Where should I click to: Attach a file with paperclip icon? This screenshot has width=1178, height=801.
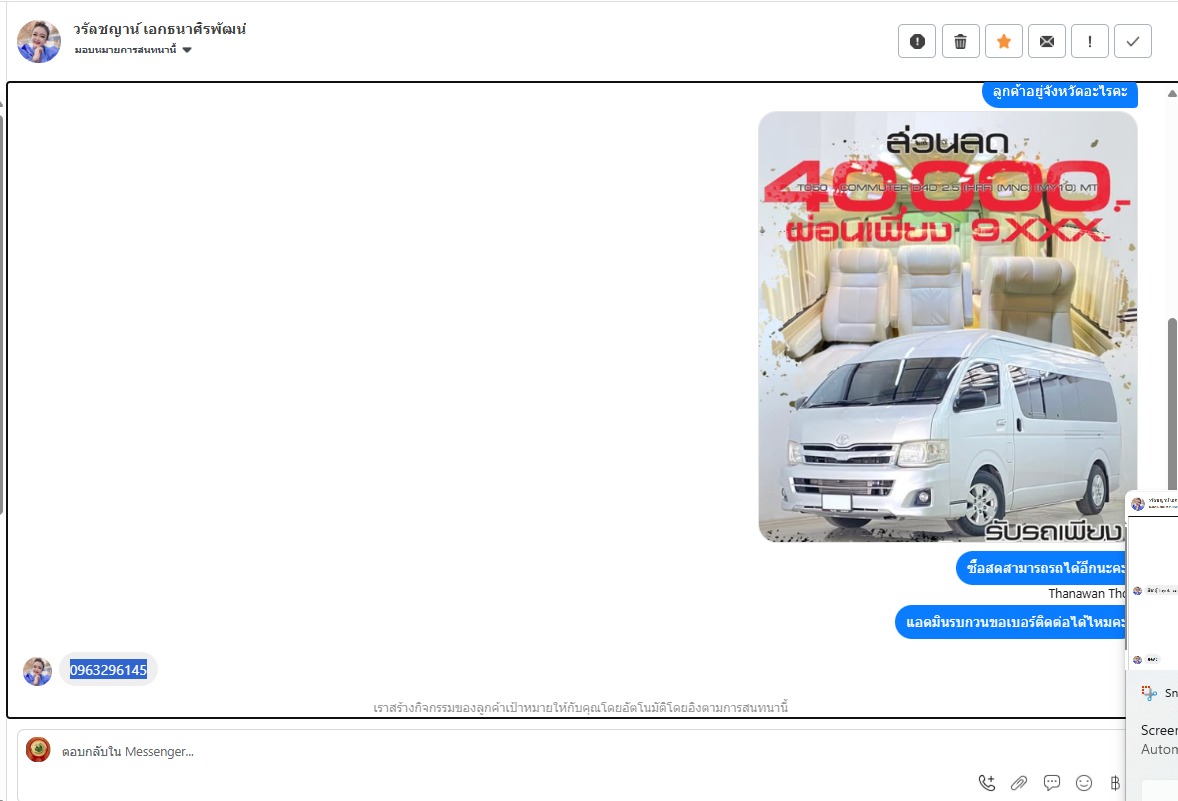[x=1019, y=783]
